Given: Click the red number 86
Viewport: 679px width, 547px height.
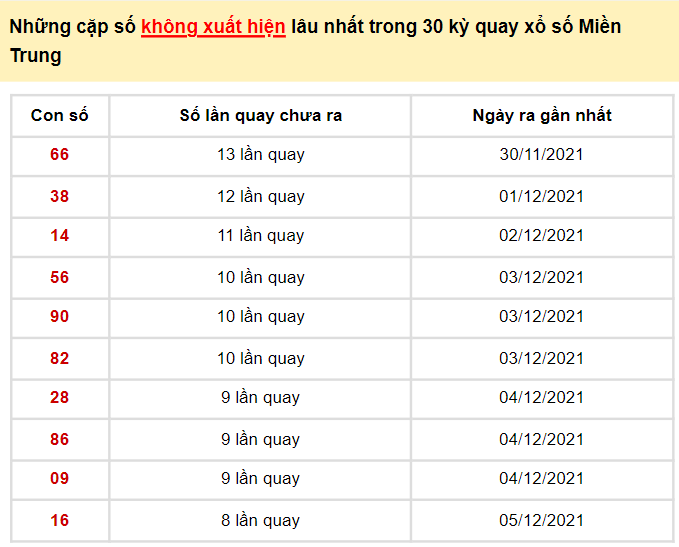Looking at the screenshot, I should coord(60,440).
